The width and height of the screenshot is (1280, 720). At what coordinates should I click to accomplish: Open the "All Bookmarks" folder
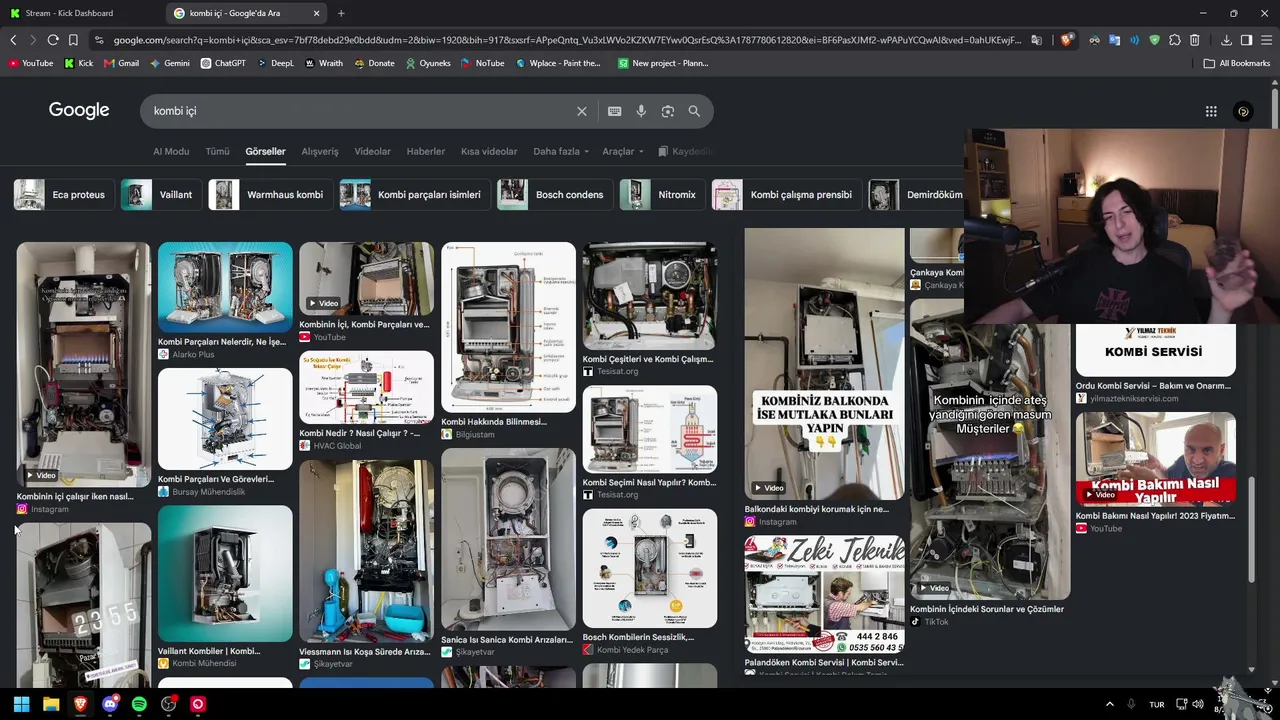(x=1237, y=63)
